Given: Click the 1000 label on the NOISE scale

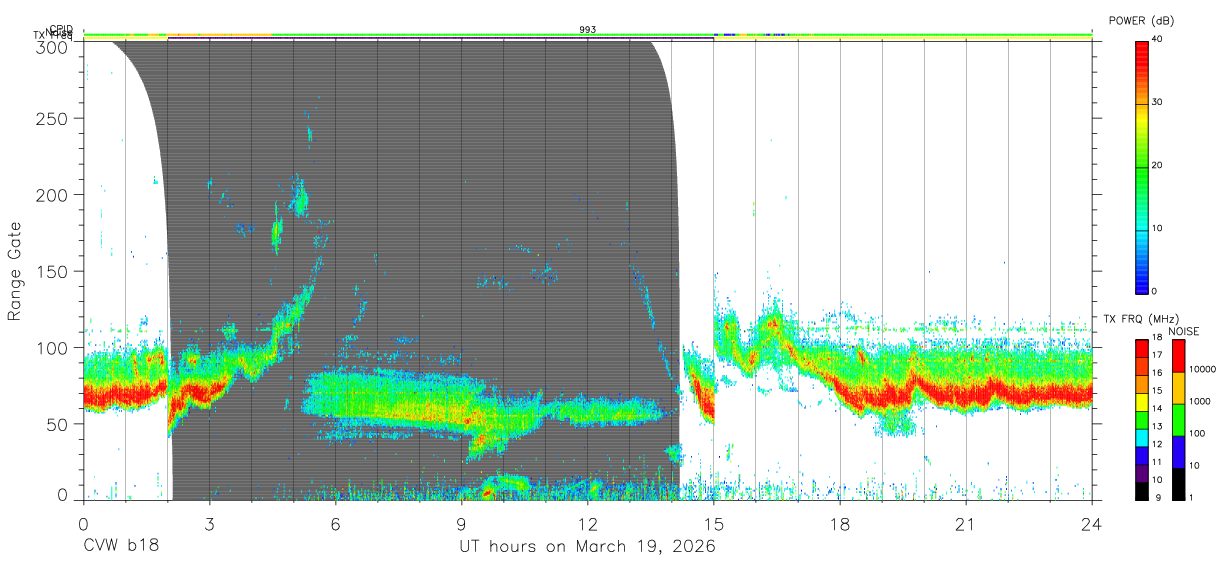Looking at the screenshot, I should coord(1200,400).
